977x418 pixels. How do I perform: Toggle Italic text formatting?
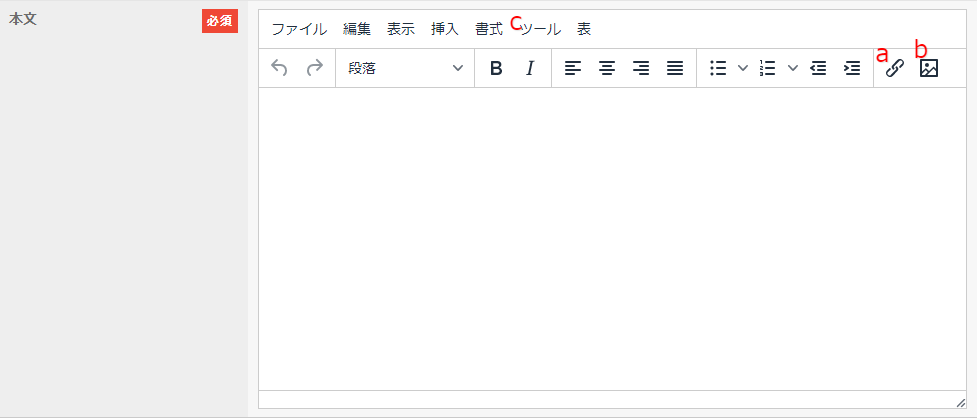pyautogui.click(x=530, y=68)
